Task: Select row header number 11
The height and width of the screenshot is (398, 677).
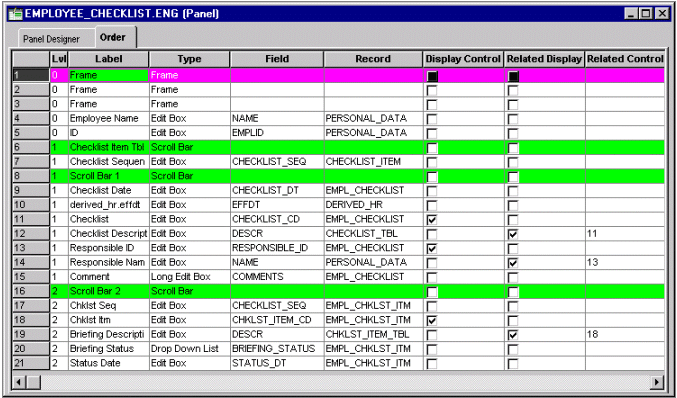Action: point(31,219)
